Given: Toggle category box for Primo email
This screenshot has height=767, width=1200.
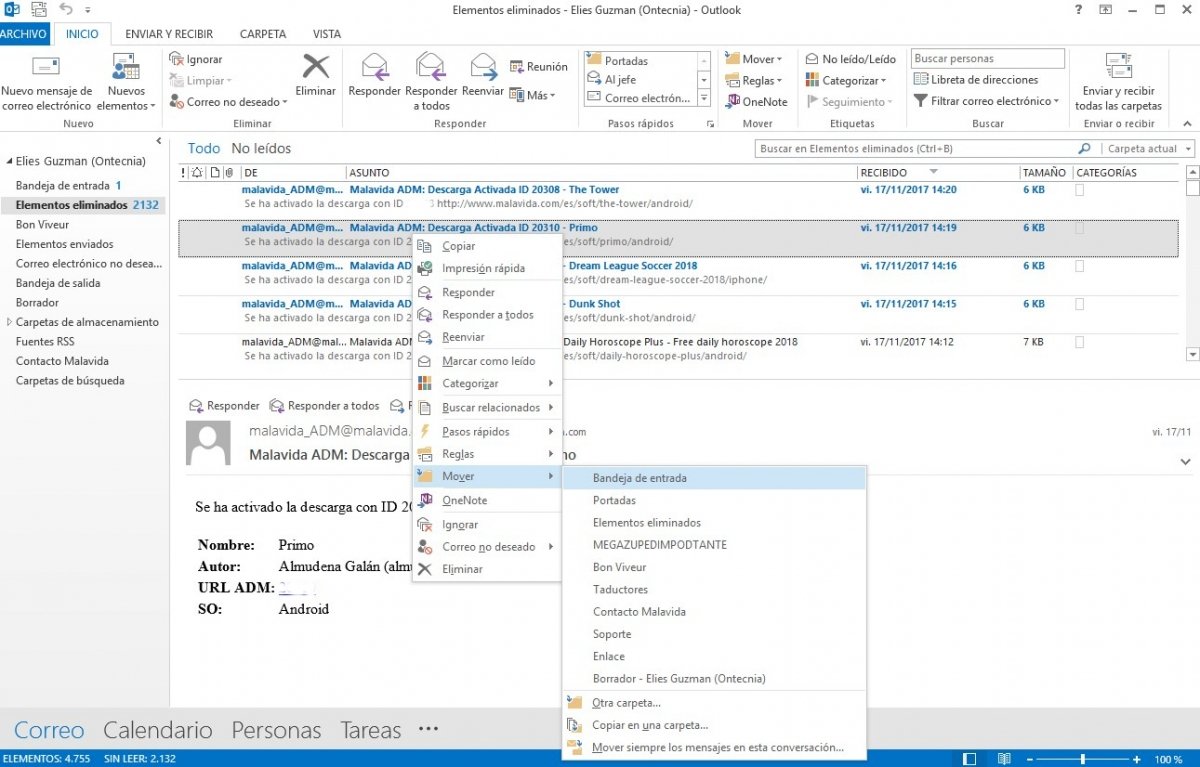Looking at the screenshot, I should click(1079, 228).
